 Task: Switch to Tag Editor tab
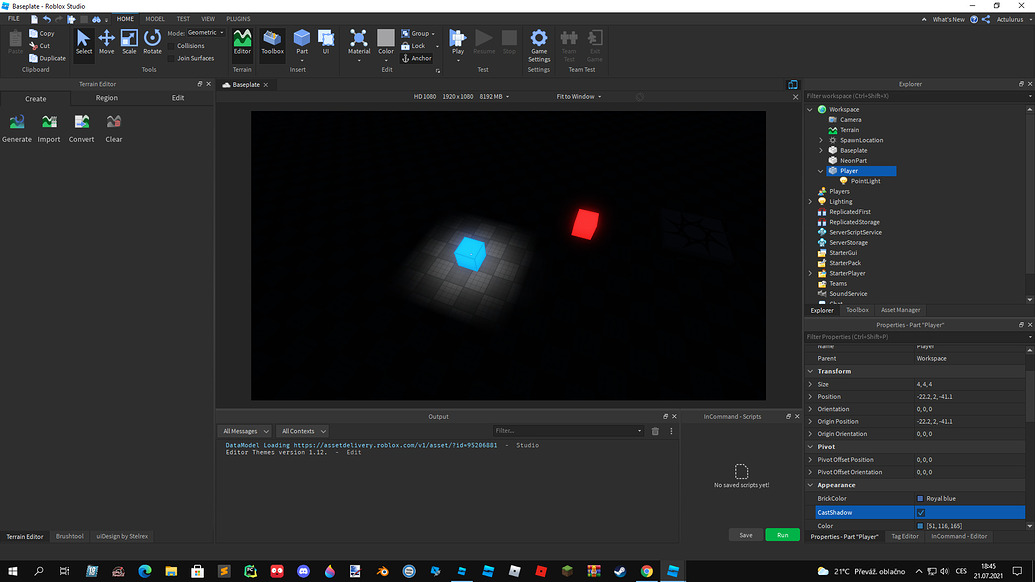point(904,536)
